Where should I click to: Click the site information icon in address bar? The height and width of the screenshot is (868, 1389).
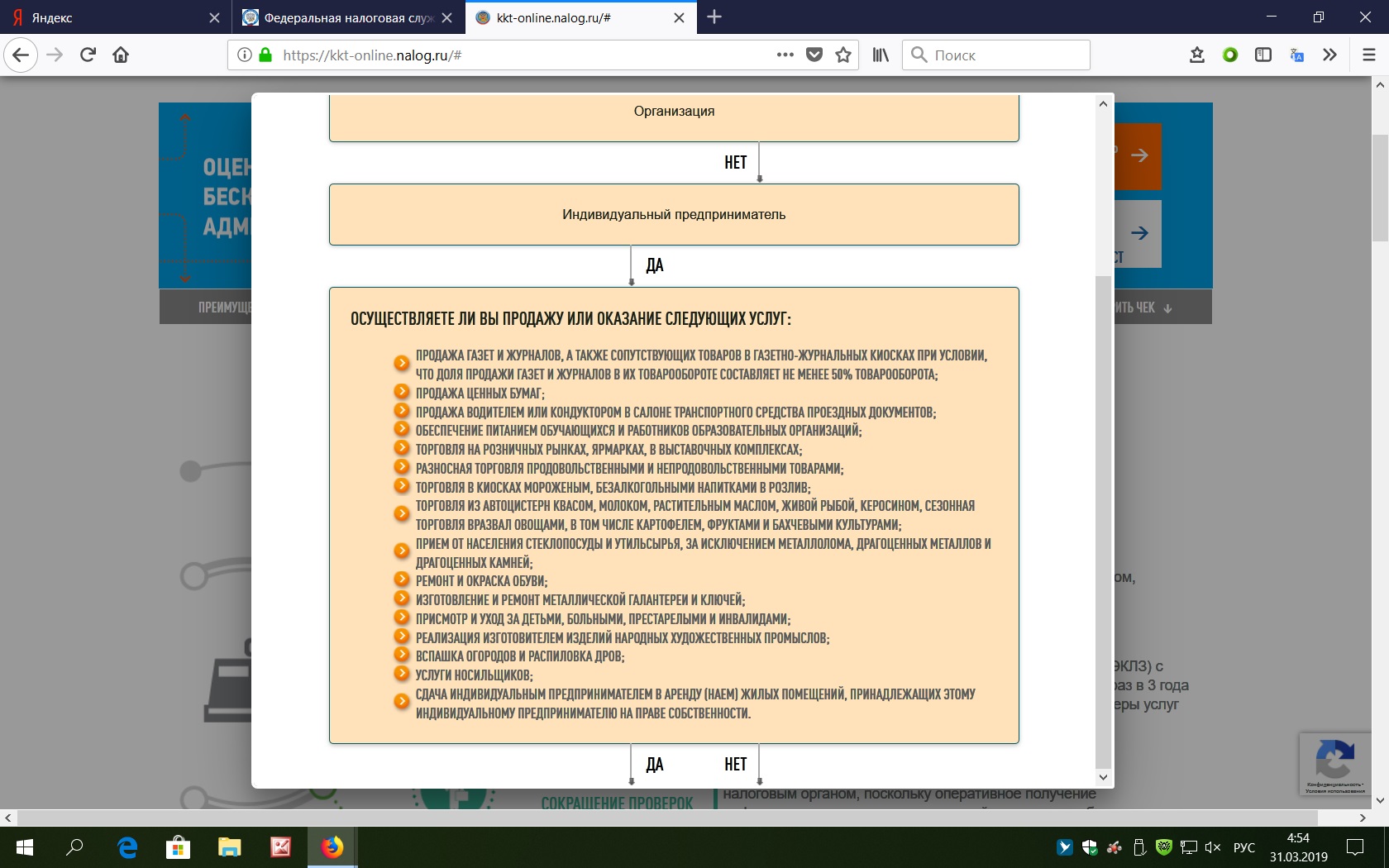pos(245,55)
